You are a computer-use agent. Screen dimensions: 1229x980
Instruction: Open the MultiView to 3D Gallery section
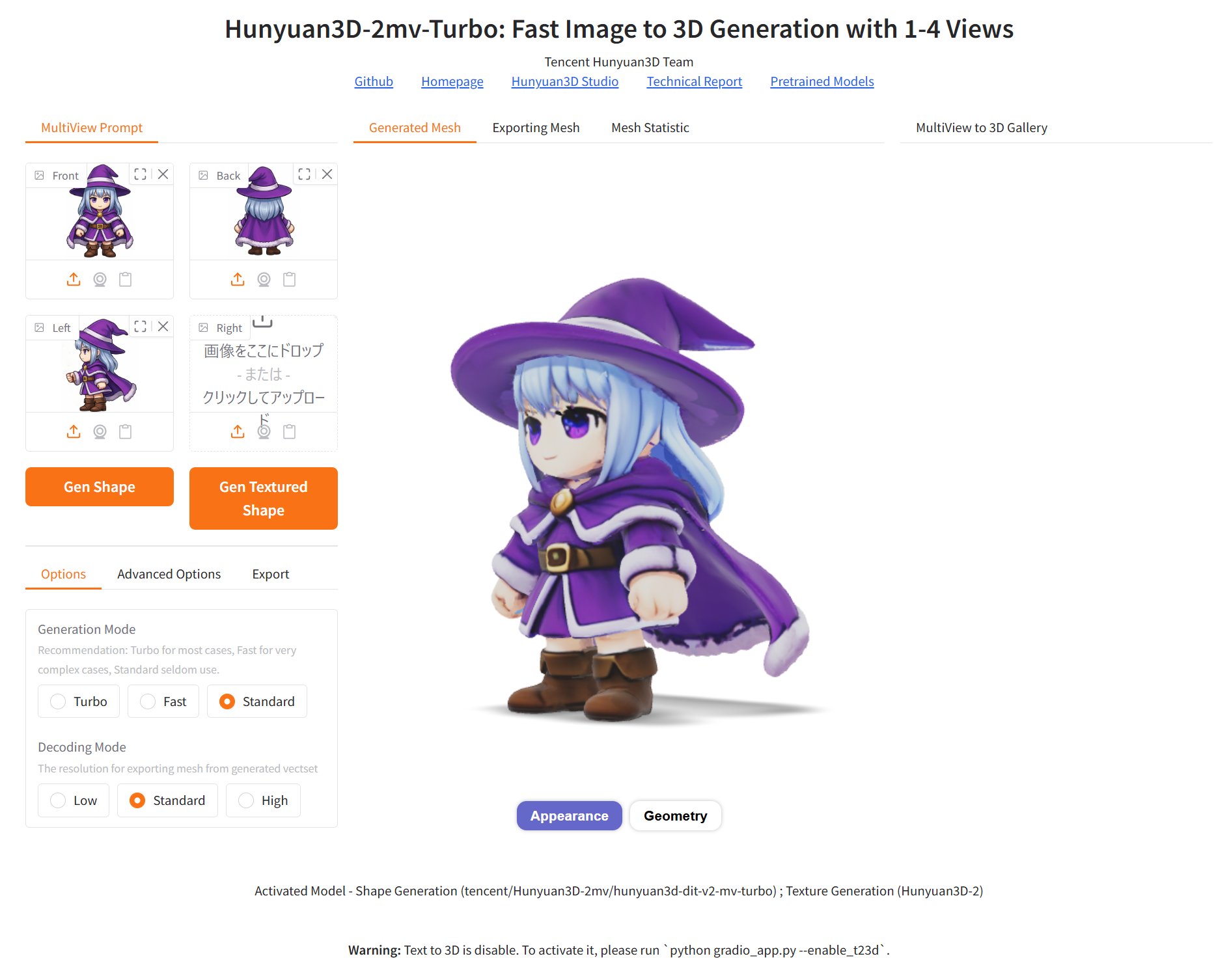click(x=980, y=128)
